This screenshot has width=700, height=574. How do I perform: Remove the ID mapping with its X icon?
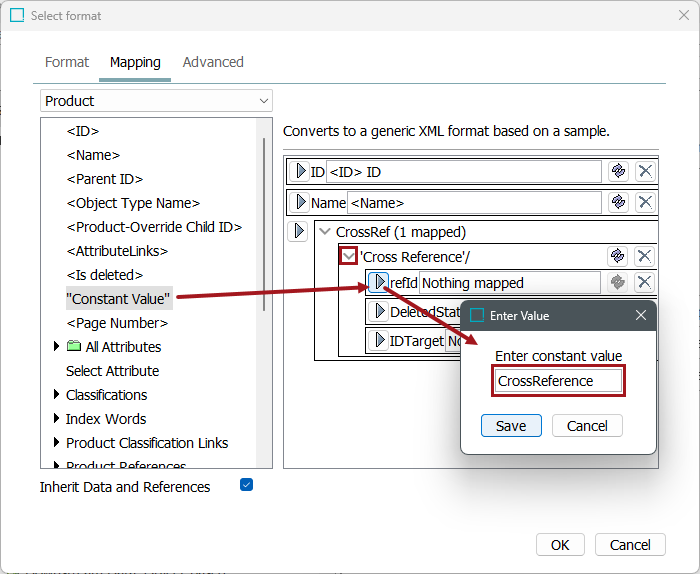pos(645,172)
